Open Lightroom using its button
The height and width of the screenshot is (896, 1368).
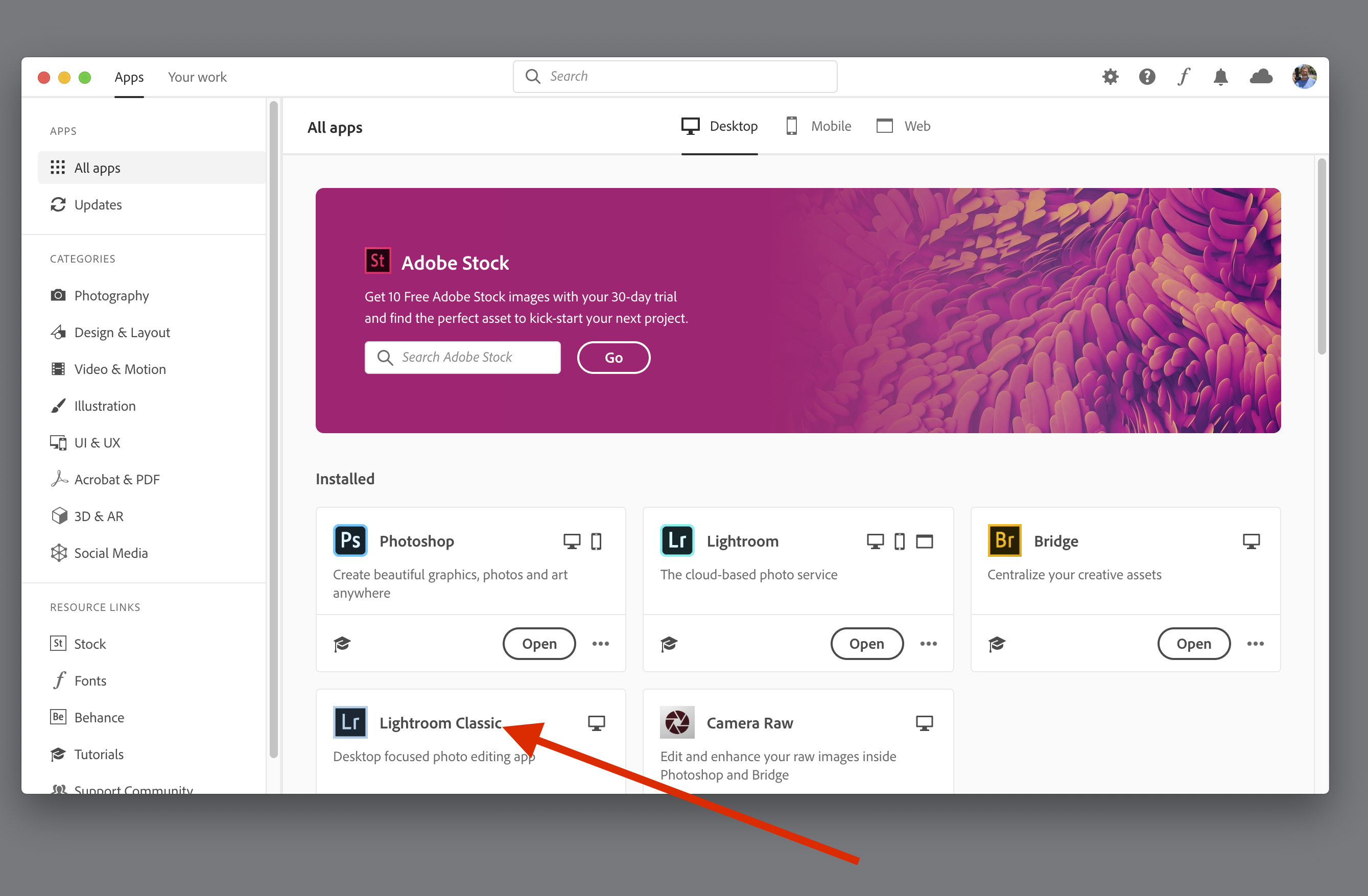[x=866, y=643]
